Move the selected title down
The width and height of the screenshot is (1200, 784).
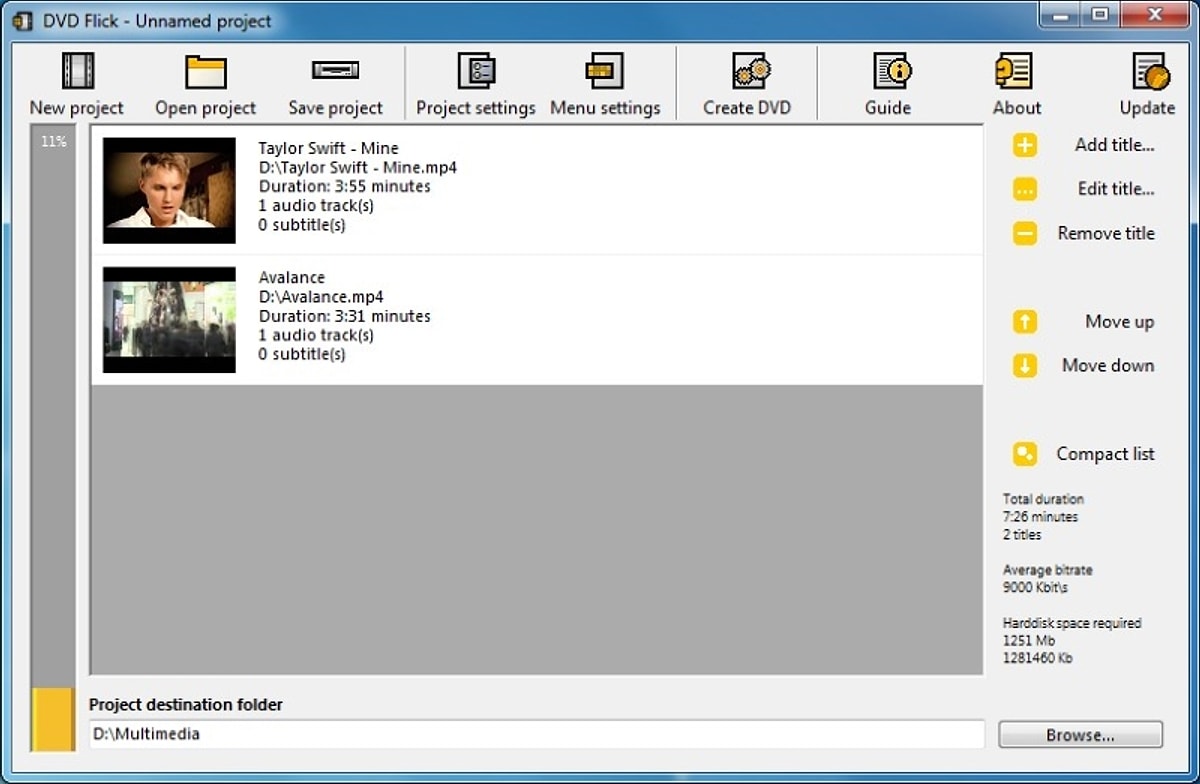[x=1025, y=366]
